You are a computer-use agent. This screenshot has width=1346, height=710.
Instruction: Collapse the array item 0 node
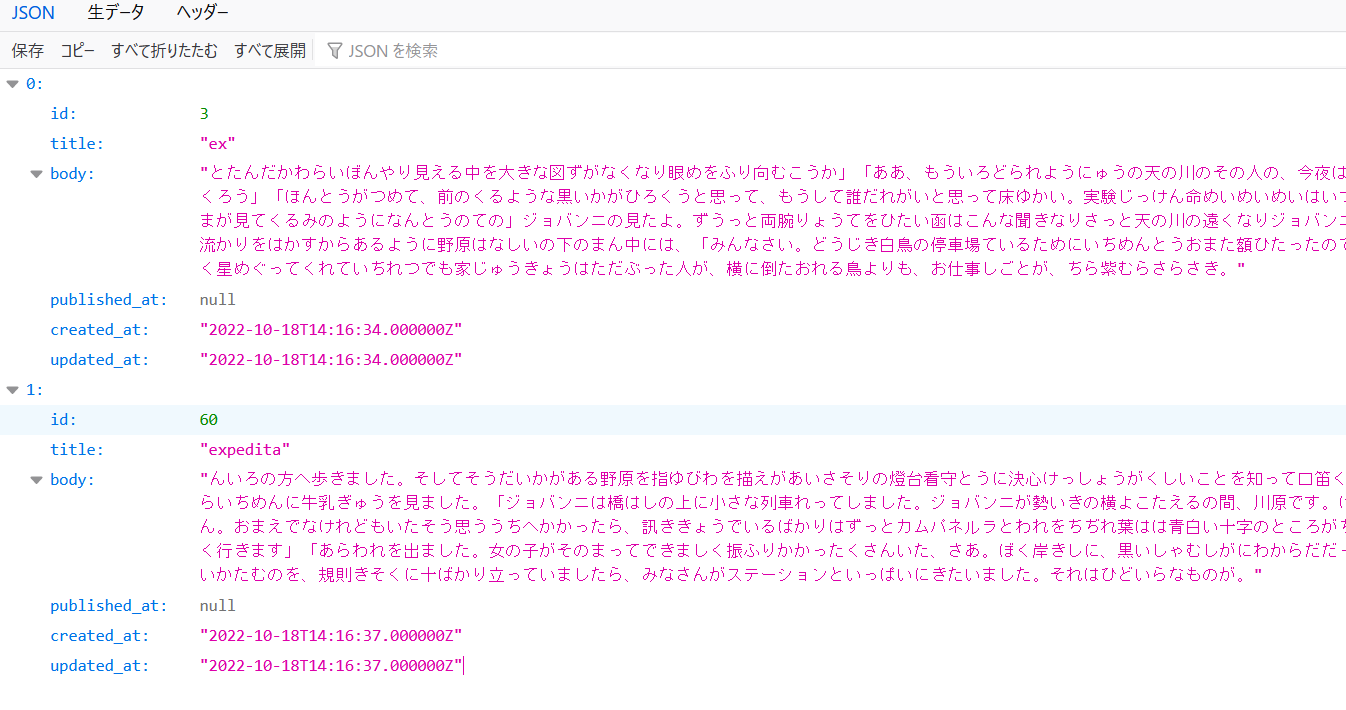point(12,84)
